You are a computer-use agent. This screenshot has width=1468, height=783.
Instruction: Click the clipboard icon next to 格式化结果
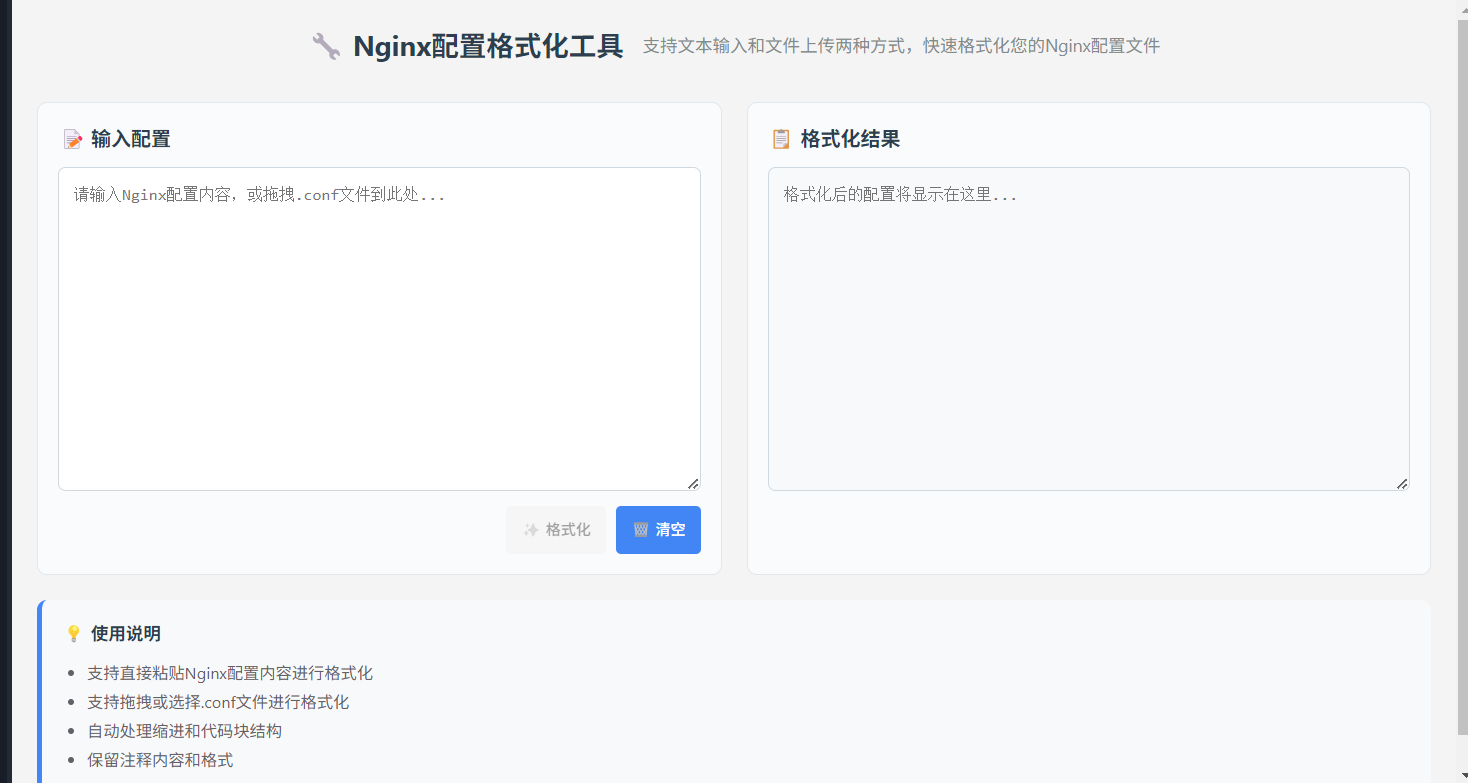click(781, 139)
